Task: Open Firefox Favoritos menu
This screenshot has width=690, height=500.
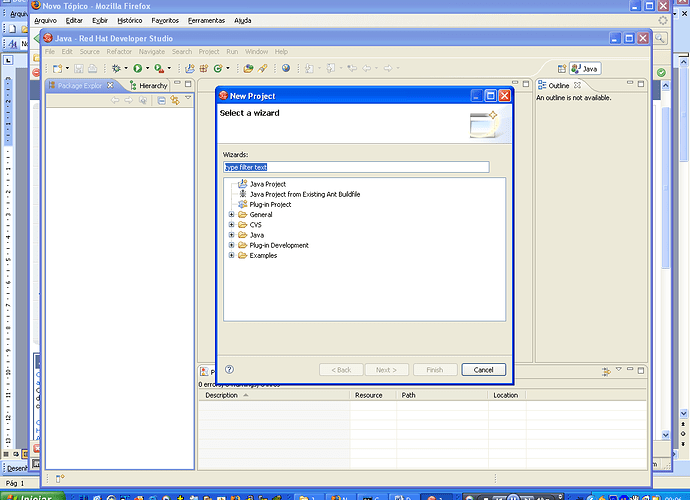Action: pos(165,21)
